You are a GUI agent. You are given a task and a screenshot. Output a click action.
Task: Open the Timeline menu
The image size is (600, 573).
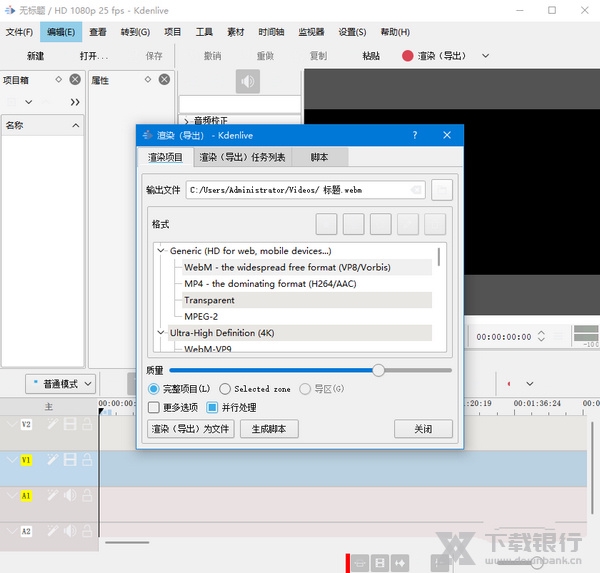[x=271, y=32]
